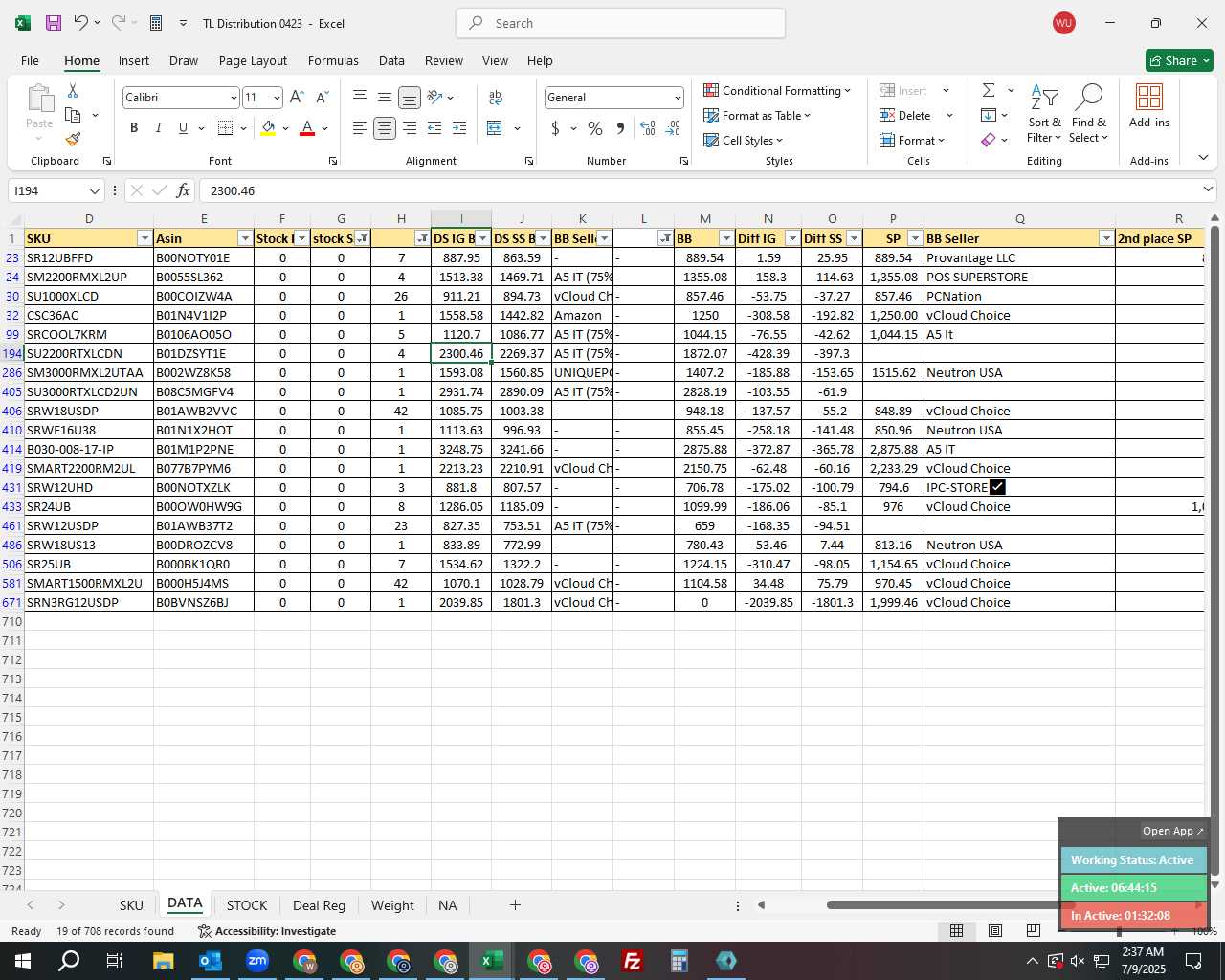Click the Increase Decimal icon
This screenshot has height=980, width=1225.
(x=648, y=127)
